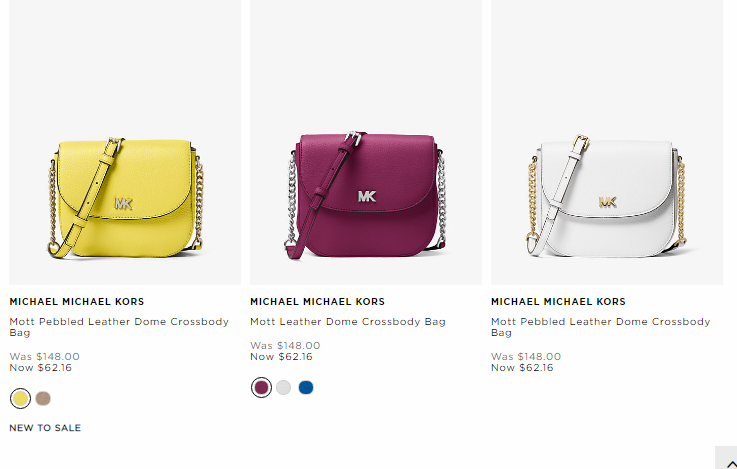Screen dimensions: 737x469
Task: Open Mott Leather Dome Crossbody Bag link
Action: [348, 322]
